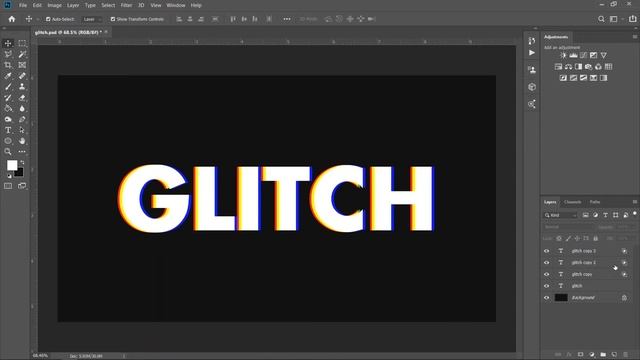Select the Blur tool
The height and width of the screenshot is (360, 640).
(22, 109)
